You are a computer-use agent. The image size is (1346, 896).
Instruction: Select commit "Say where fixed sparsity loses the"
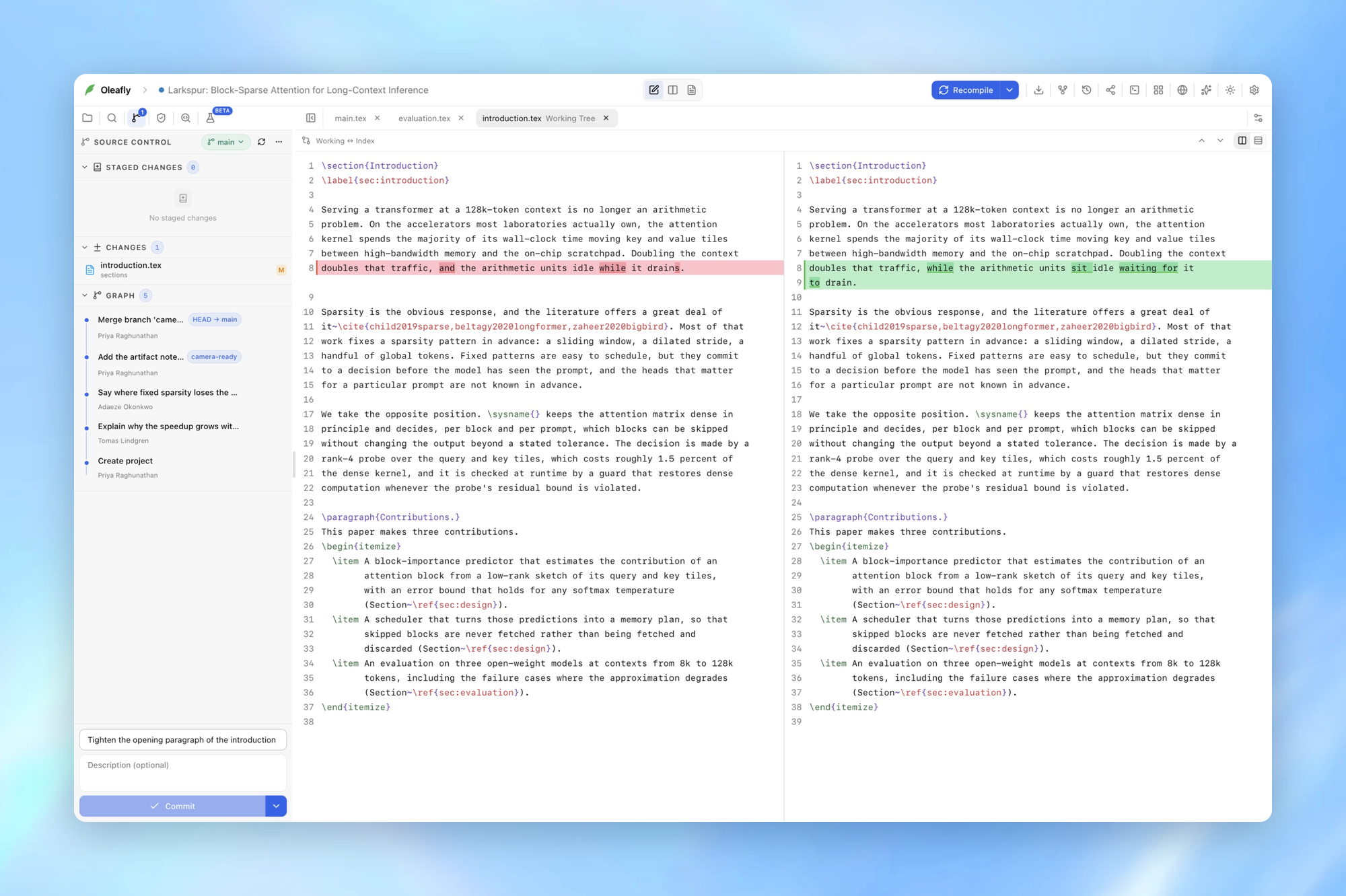168,392
